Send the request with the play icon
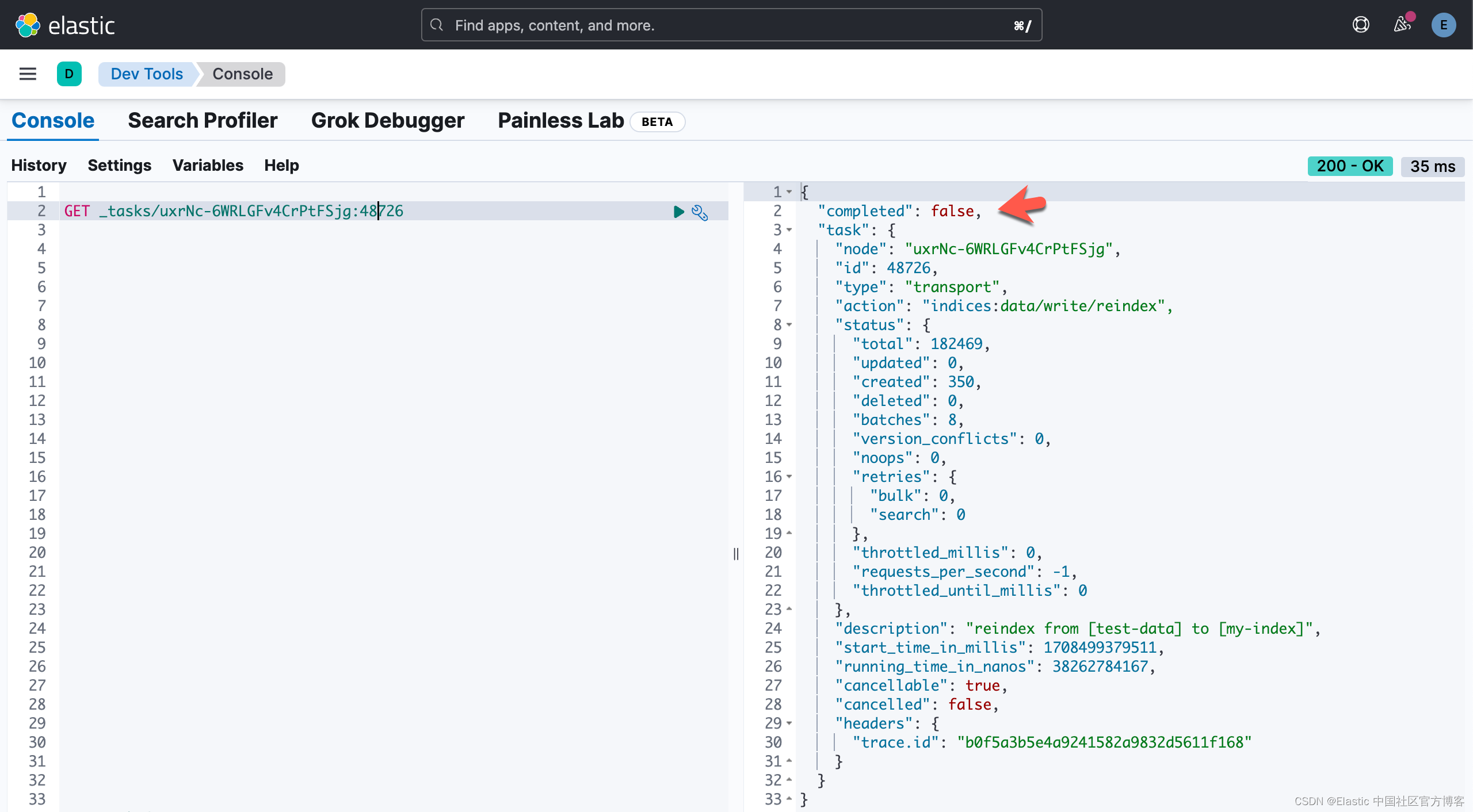 point(678,212)
